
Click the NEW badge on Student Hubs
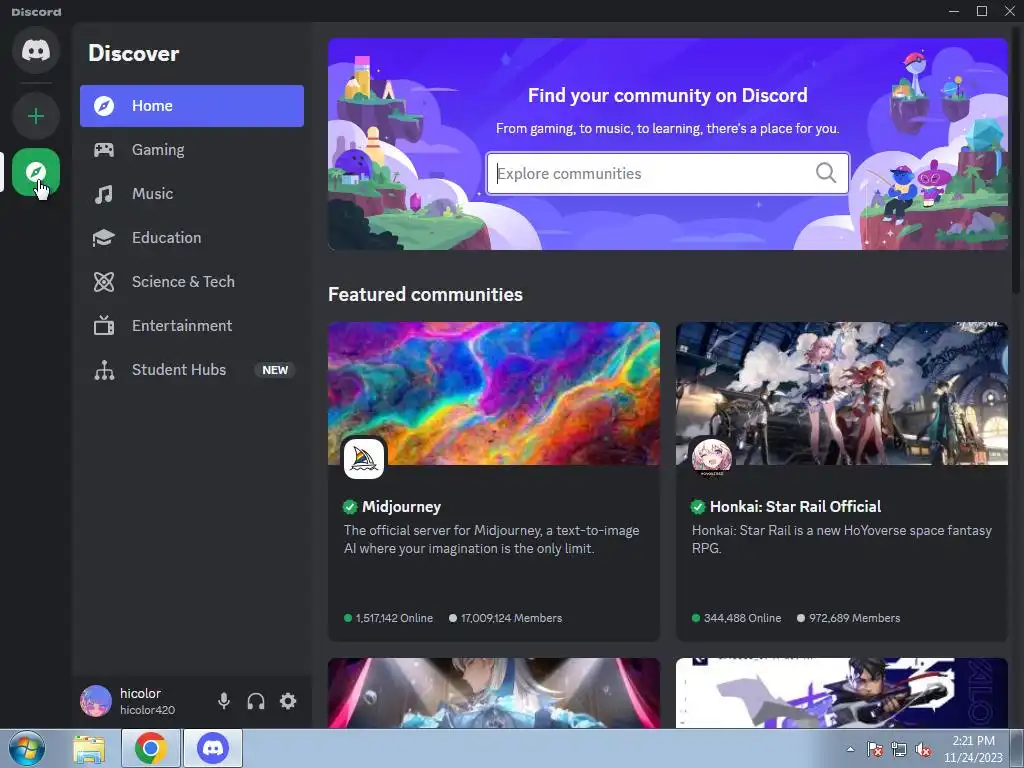[x=275, y=370]
